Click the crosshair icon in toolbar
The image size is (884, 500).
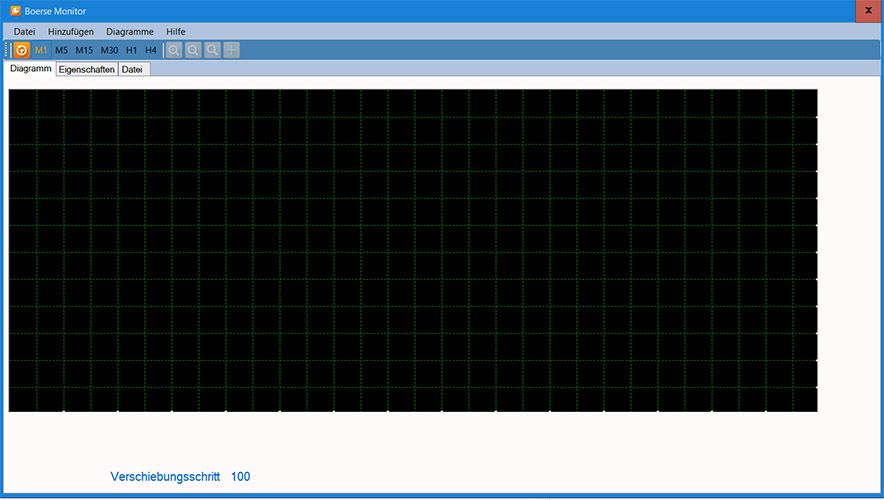pos(232,50)
